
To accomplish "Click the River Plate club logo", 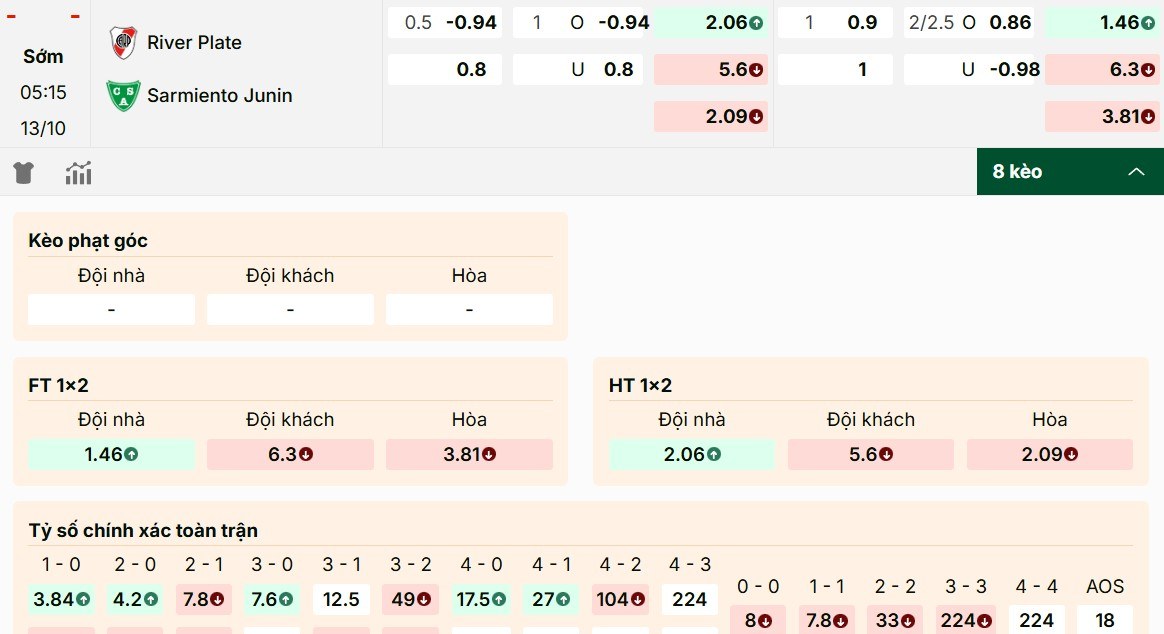I will click(123, 42).
